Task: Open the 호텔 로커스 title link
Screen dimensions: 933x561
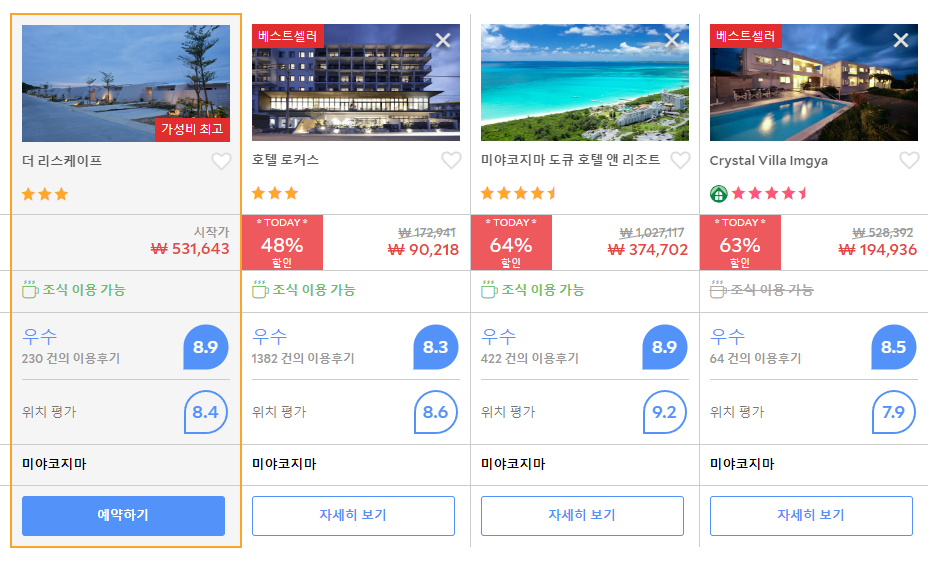Action: 285,160
